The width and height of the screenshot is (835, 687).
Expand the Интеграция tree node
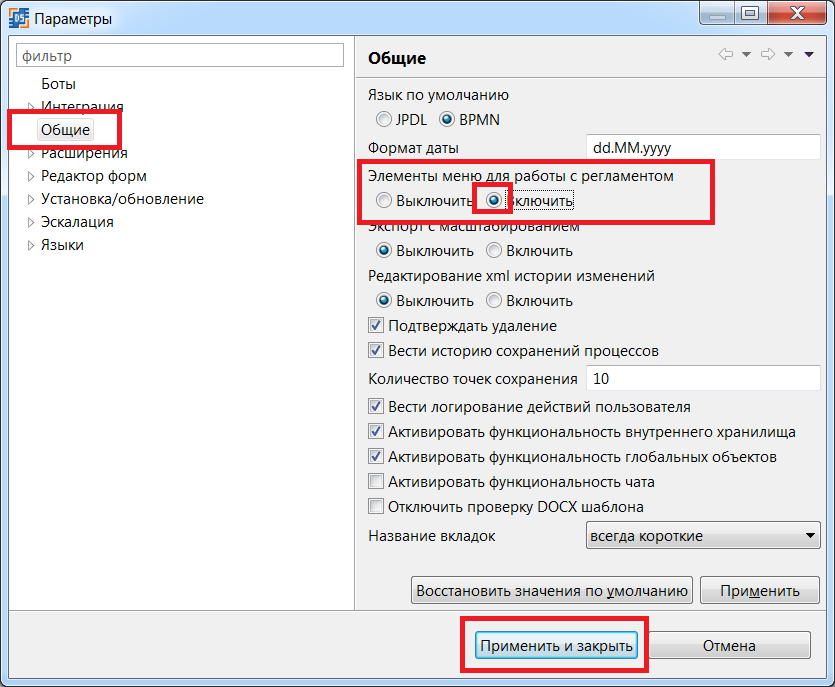click(x=31, y=107)
